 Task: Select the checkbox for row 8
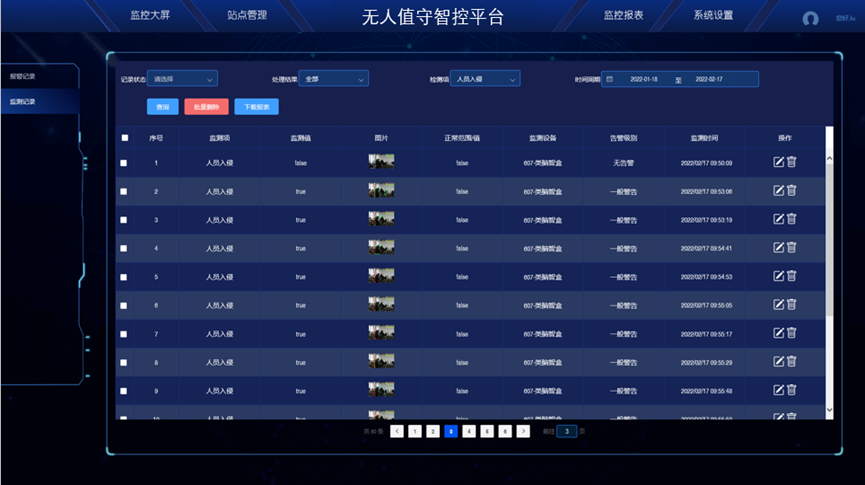pos(124,362)
